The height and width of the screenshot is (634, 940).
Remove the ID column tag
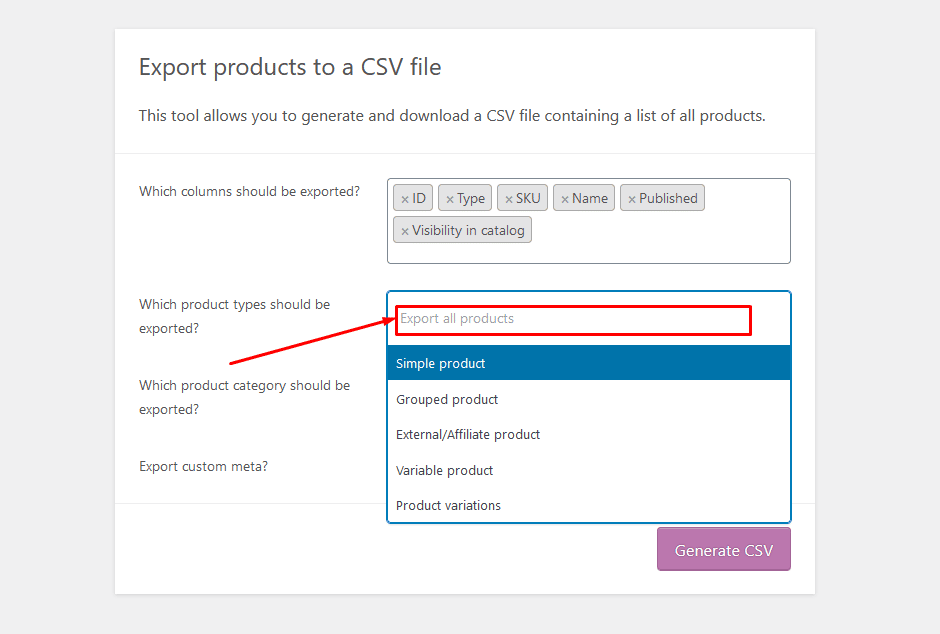tap(403, 197)
